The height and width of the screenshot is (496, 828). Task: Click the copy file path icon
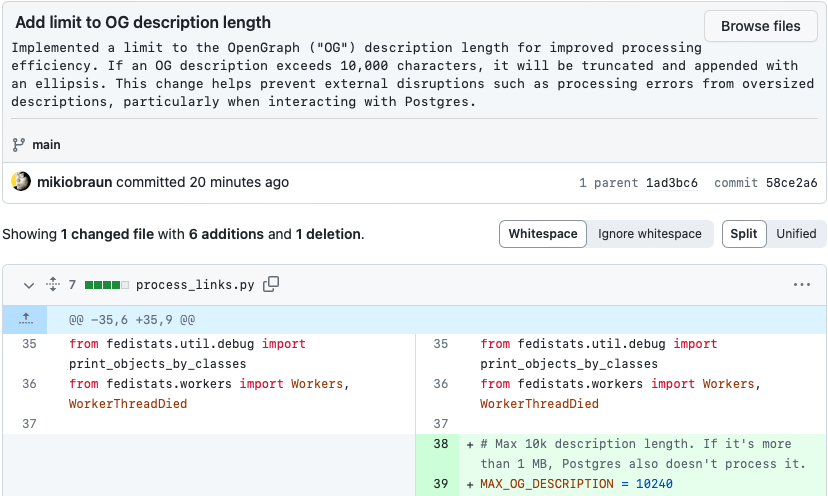pos(271,285)
